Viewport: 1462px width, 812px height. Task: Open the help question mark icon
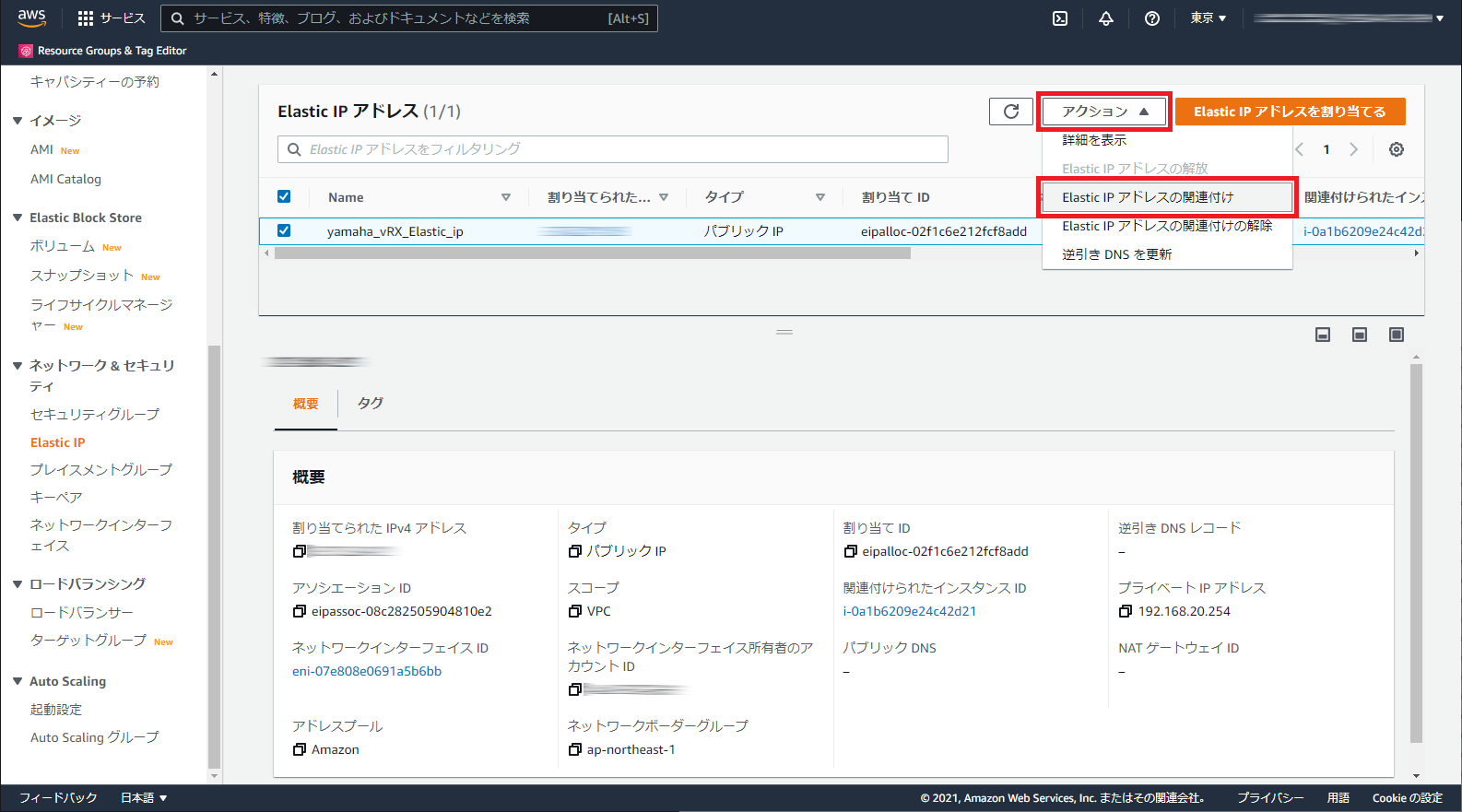click(1152, 18)
